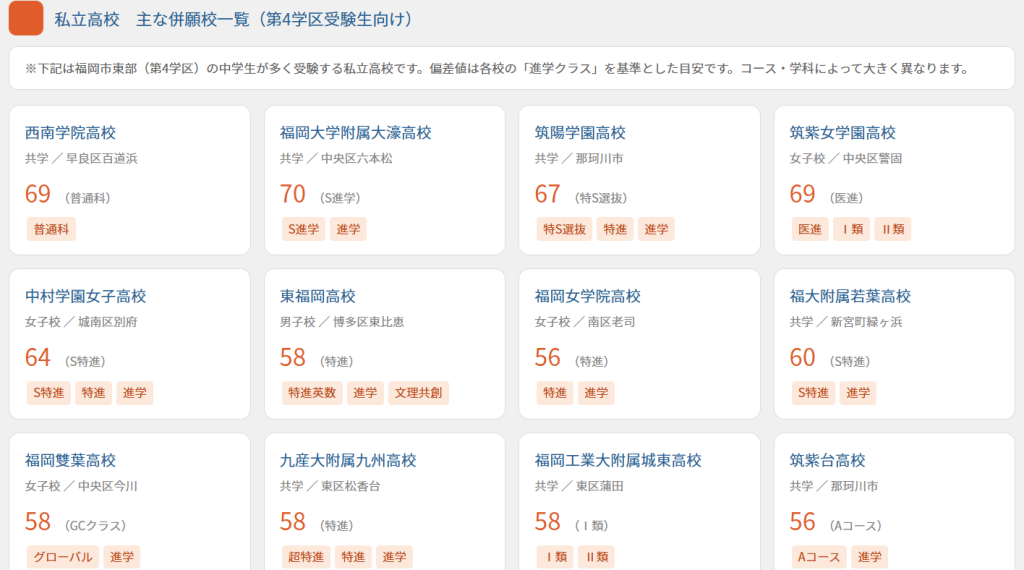Click the score 69 for 筑紫女学園高校

click(x=803, y=195)
